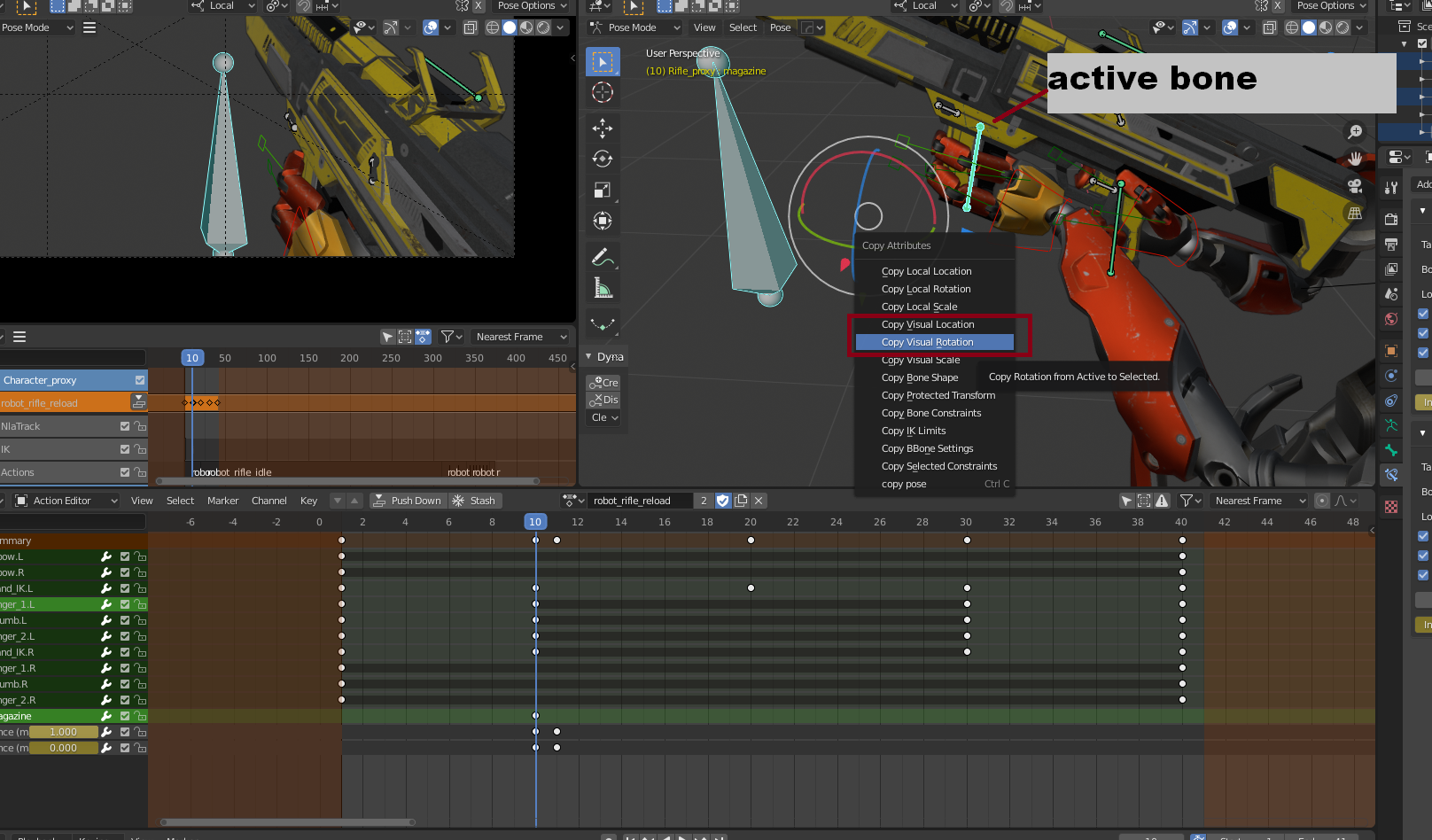Image resolution: width=1432 pixels, height=840 pixels.
Task: Click the zoom magnifier viewport gizmo
Action: (x=1355, y=132)
